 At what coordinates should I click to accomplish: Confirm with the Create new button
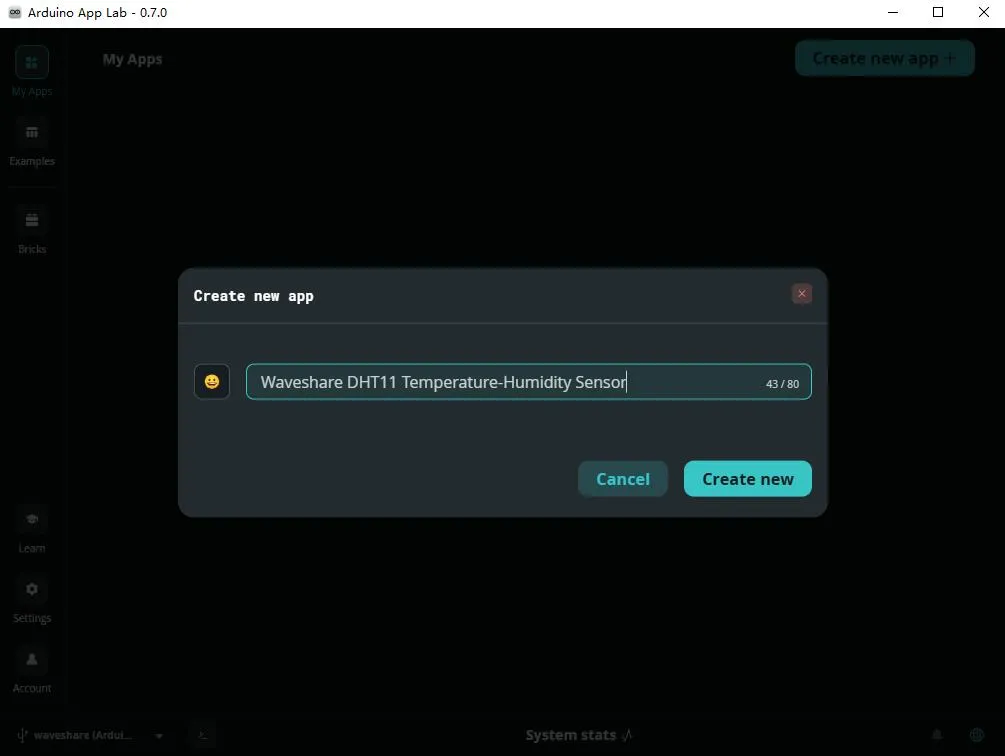747,479
